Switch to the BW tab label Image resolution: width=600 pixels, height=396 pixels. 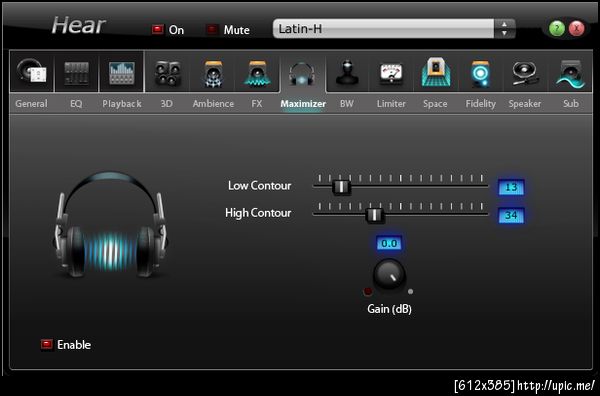(346, 104)
